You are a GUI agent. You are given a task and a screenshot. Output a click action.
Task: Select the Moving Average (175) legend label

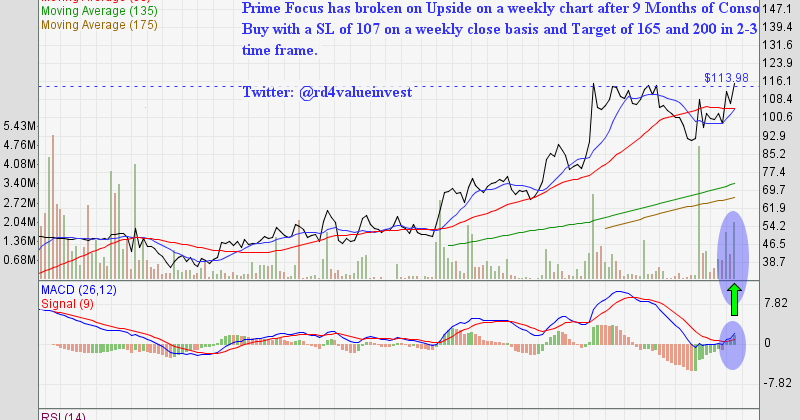(x=99, y=24)
